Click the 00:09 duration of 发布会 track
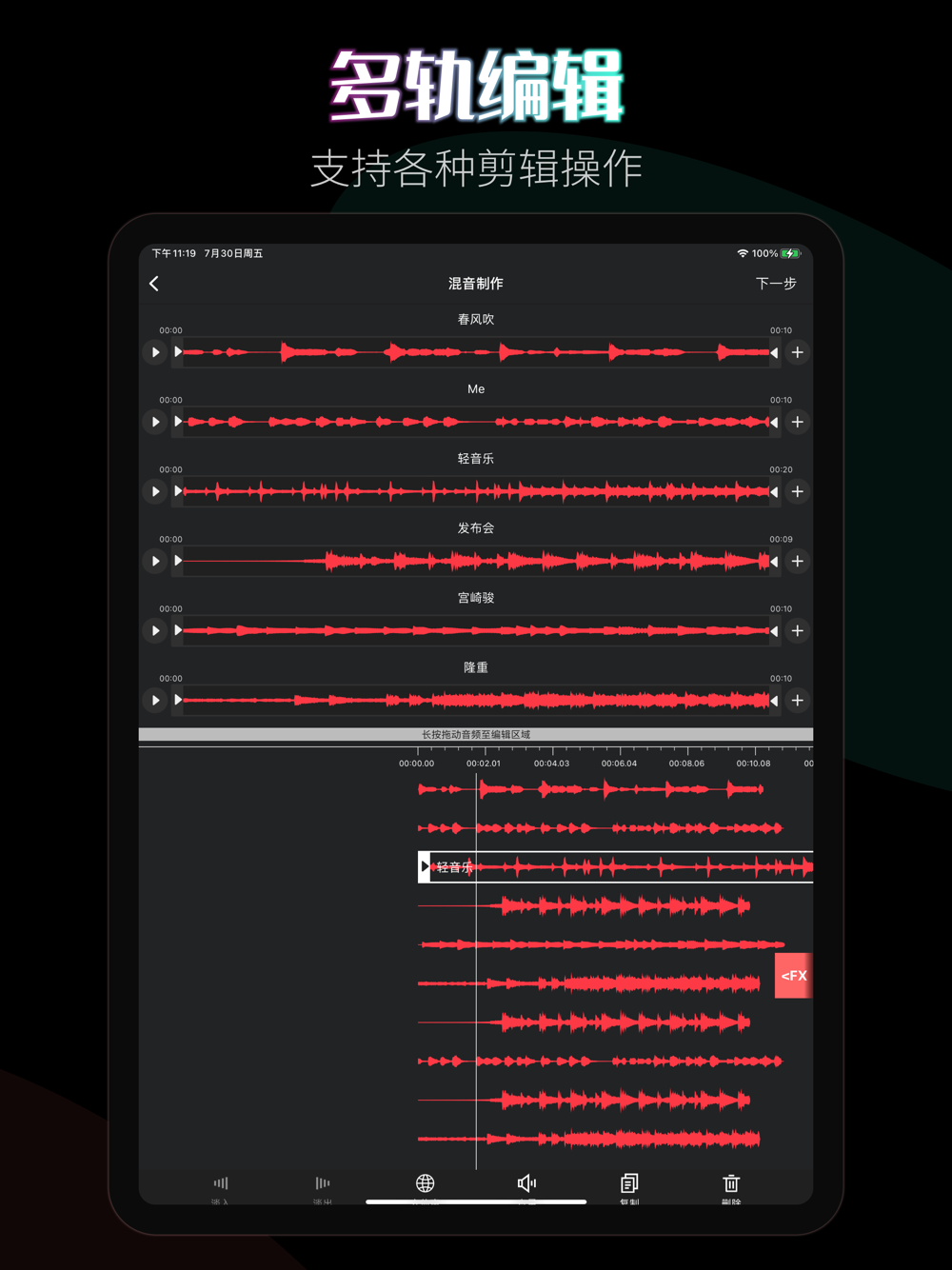This screenshot has width=952, height=1270. [781, 539]
